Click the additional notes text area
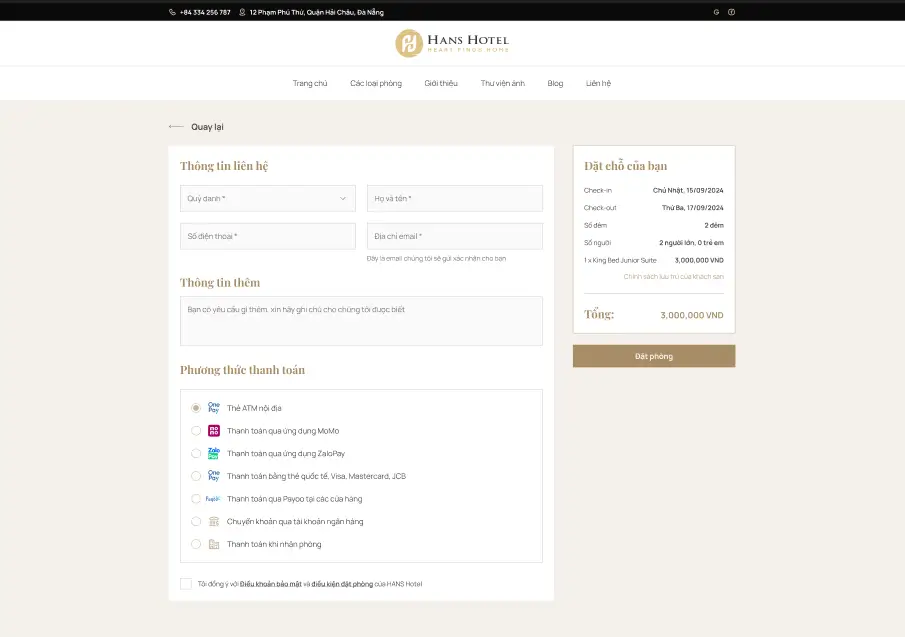 pos(361,320)
